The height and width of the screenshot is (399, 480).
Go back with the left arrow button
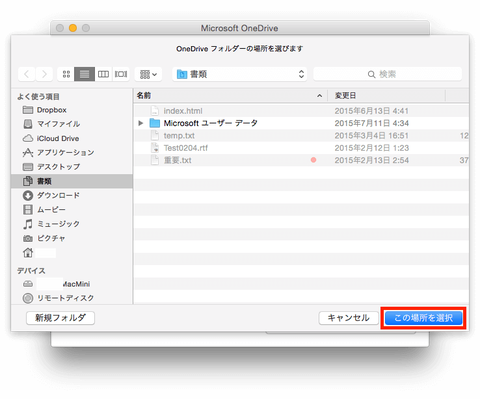27,74
